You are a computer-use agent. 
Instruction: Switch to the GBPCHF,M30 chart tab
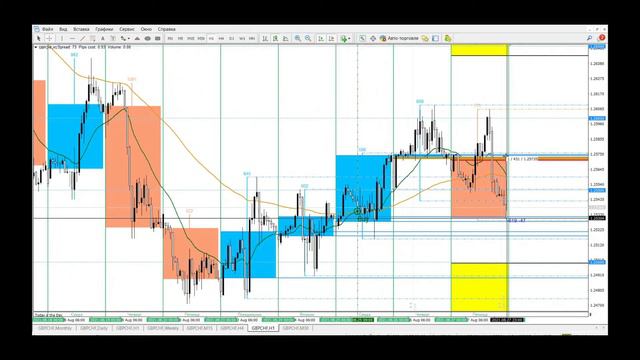(x=296, y=328)
